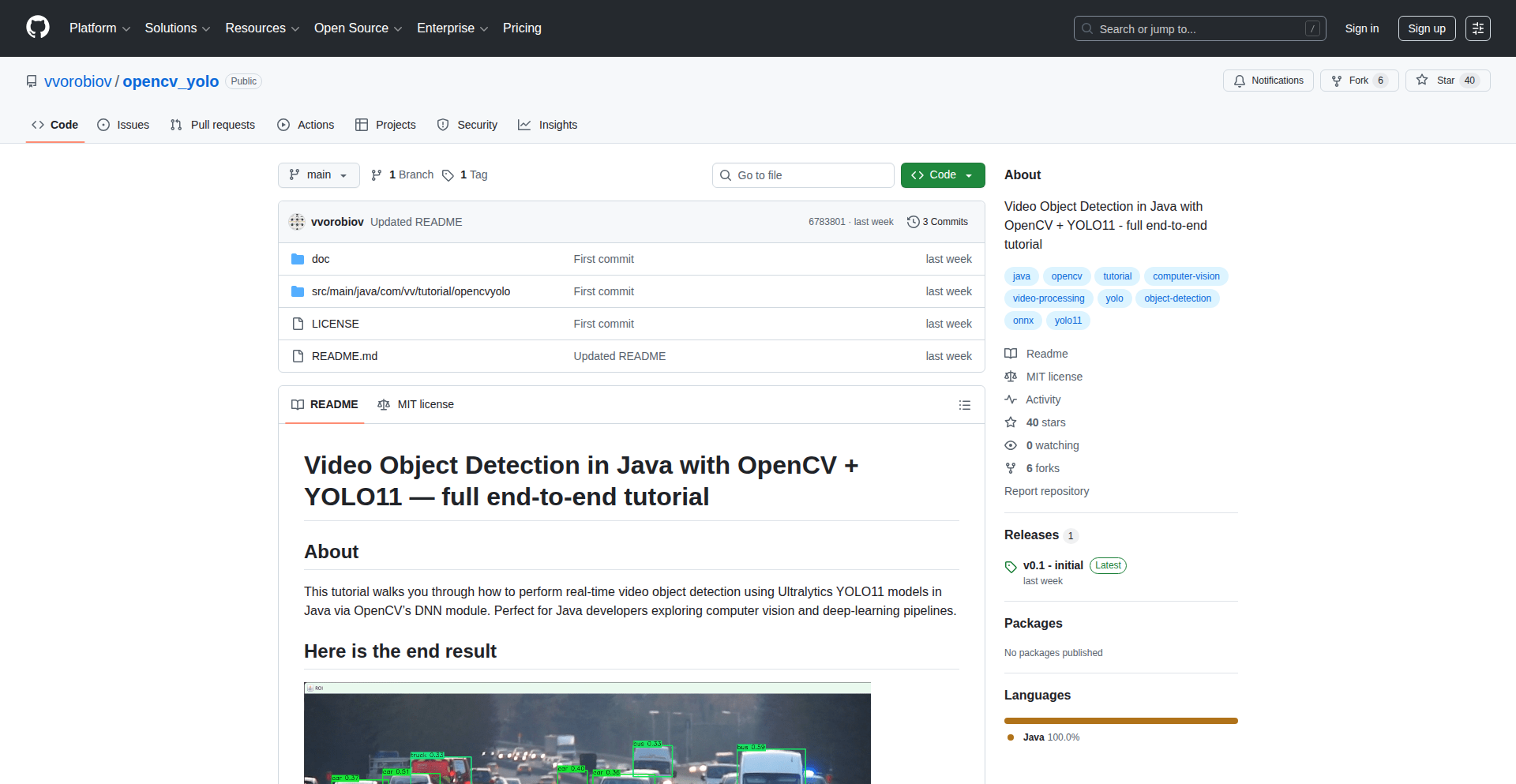Switch to the Security tab
This screenshot has height=784, width=1516.
[467, 125]
